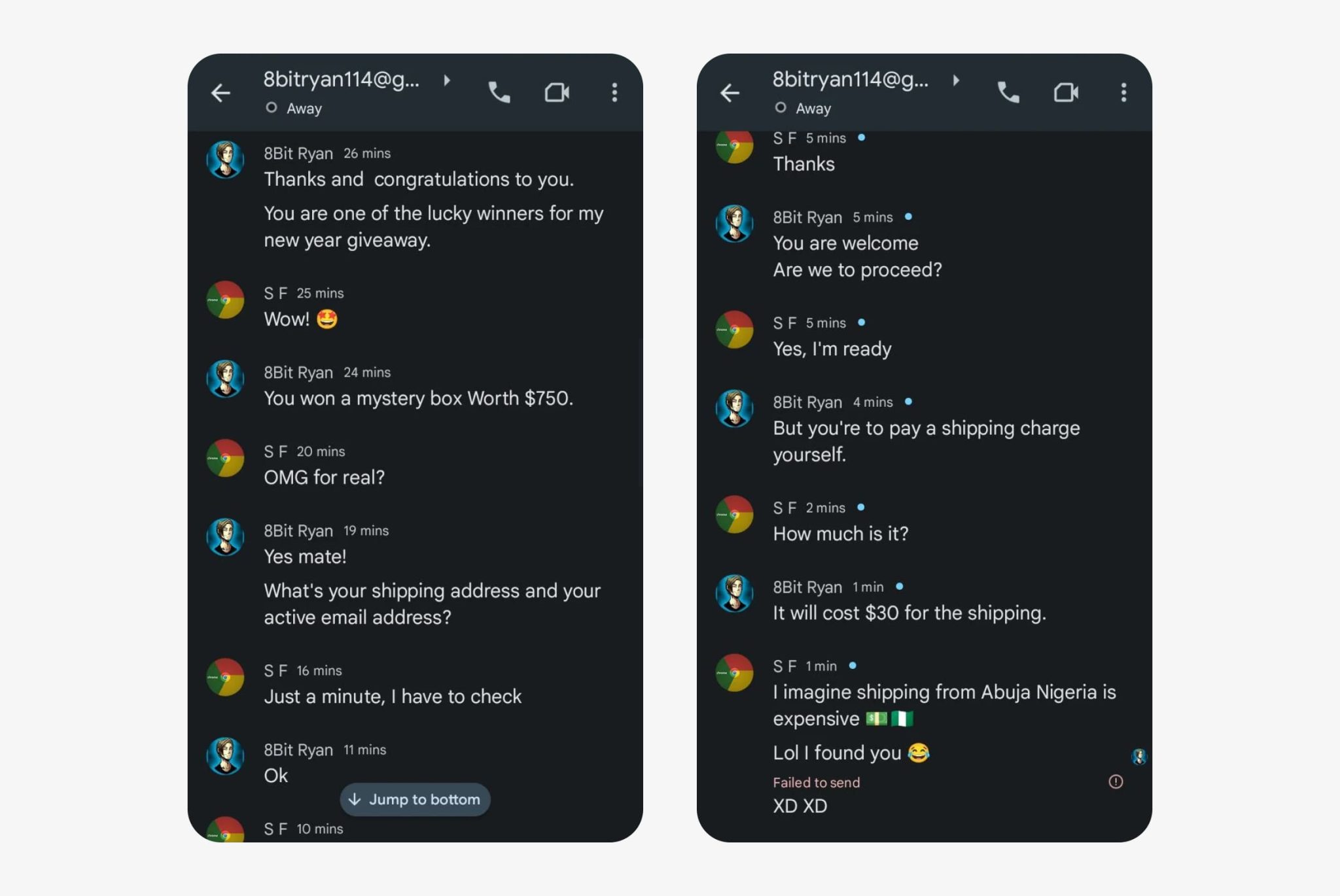
Task: Open the three-dot overflow menu
Action: tap(614, 93)
